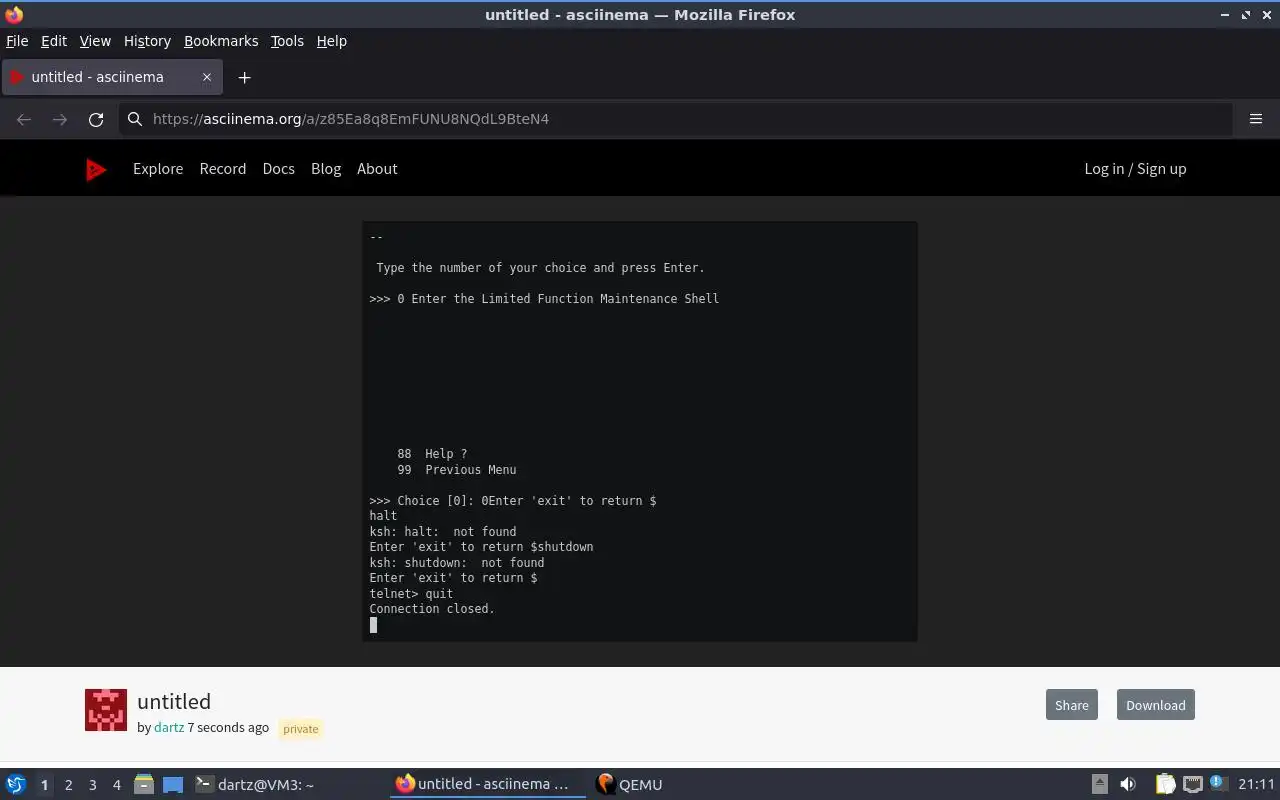Open the History menu

point(147,41)
